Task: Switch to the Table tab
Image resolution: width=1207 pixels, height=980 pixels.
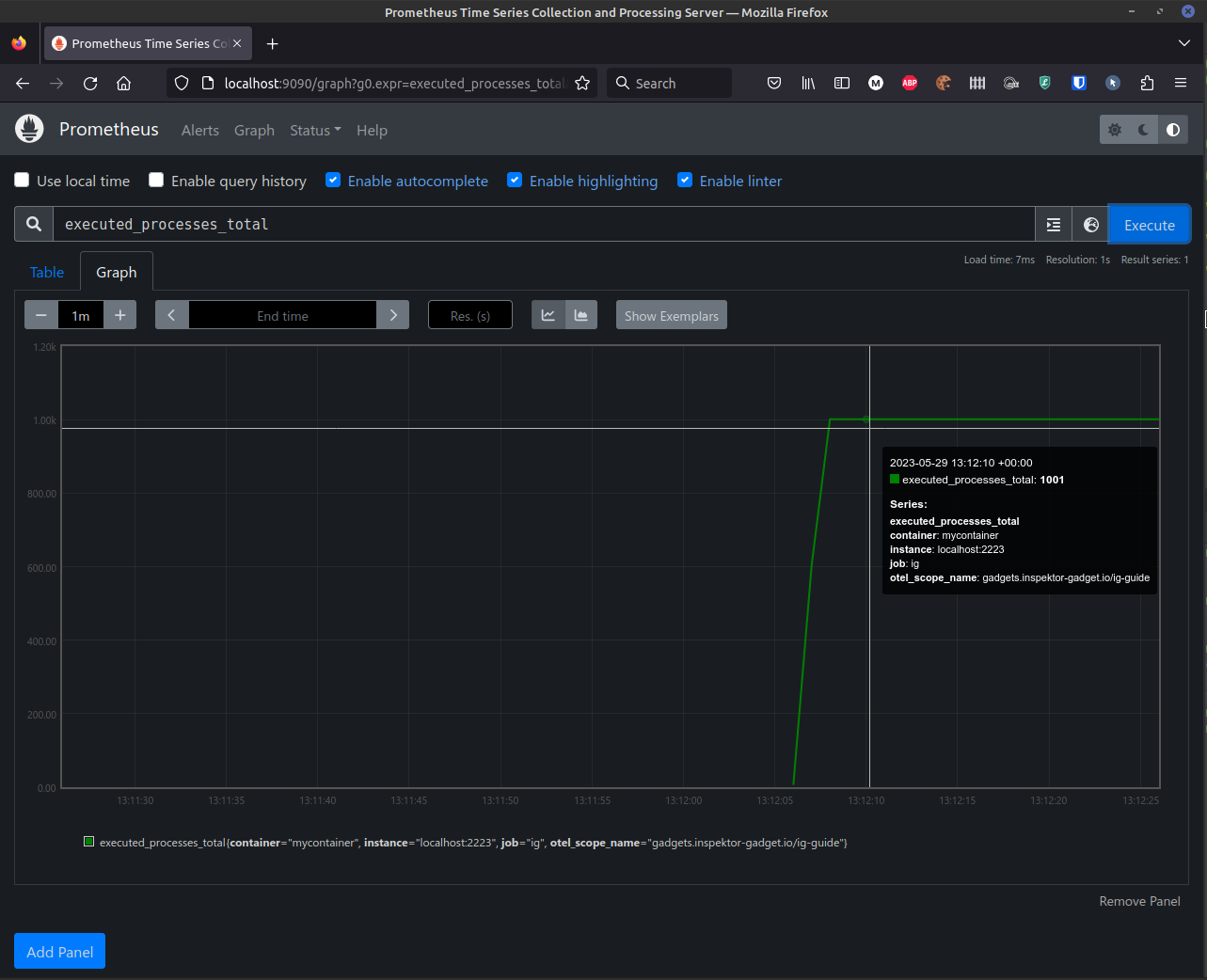Action: coord(47,272)
